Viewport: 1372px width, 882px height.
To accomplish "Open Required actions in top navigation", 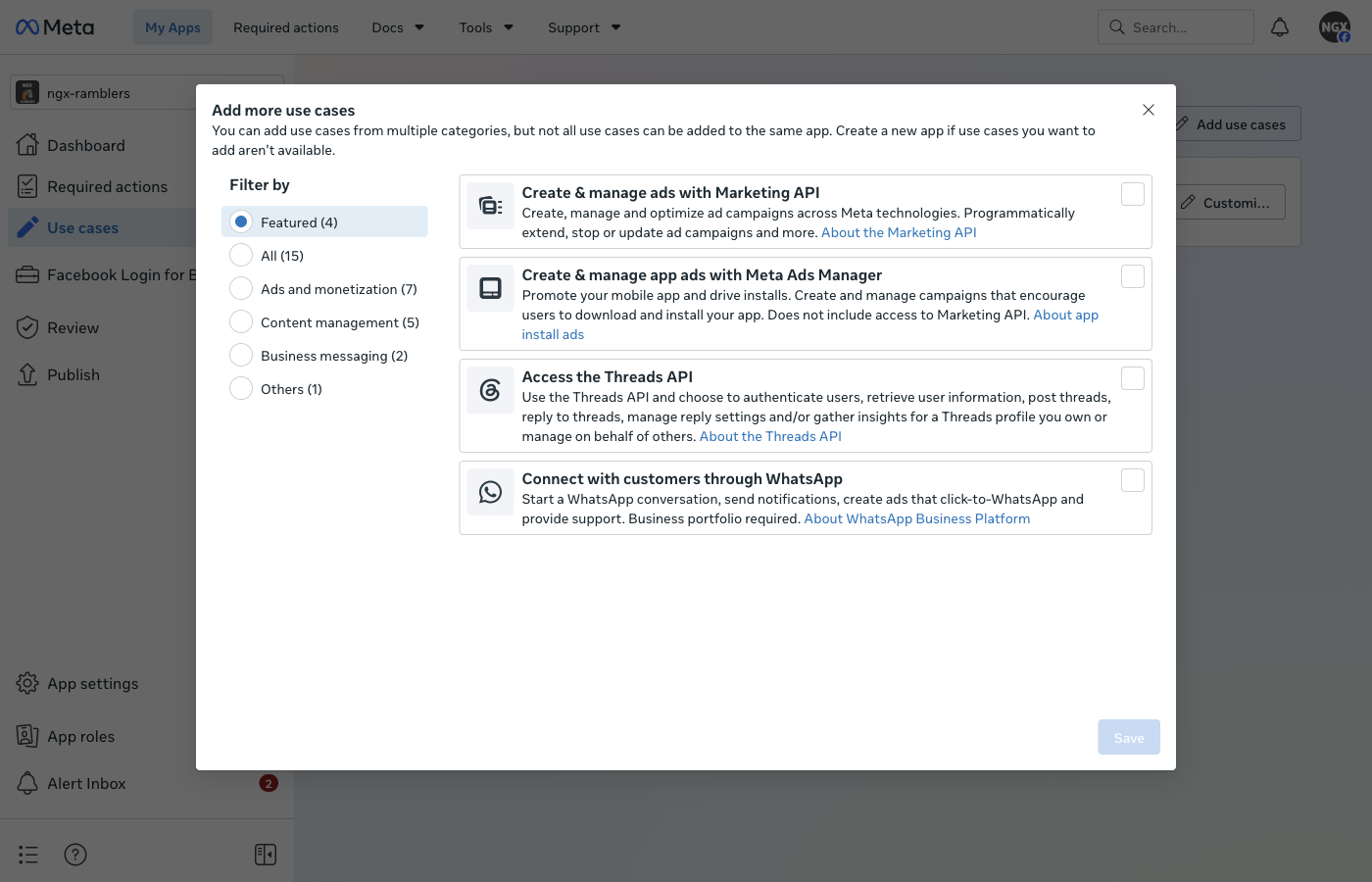I will [x=286, y=27].
